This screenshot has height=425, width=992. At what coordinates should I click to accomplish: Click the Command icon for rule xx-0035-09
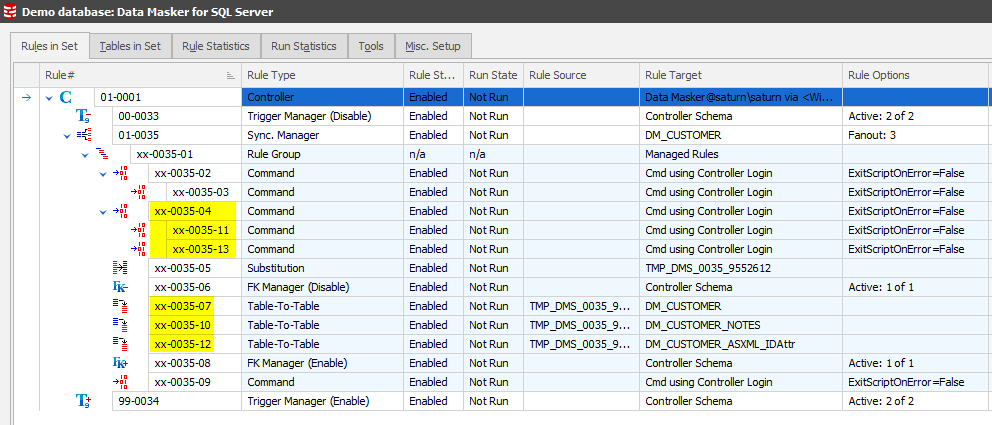coord(121,382)
